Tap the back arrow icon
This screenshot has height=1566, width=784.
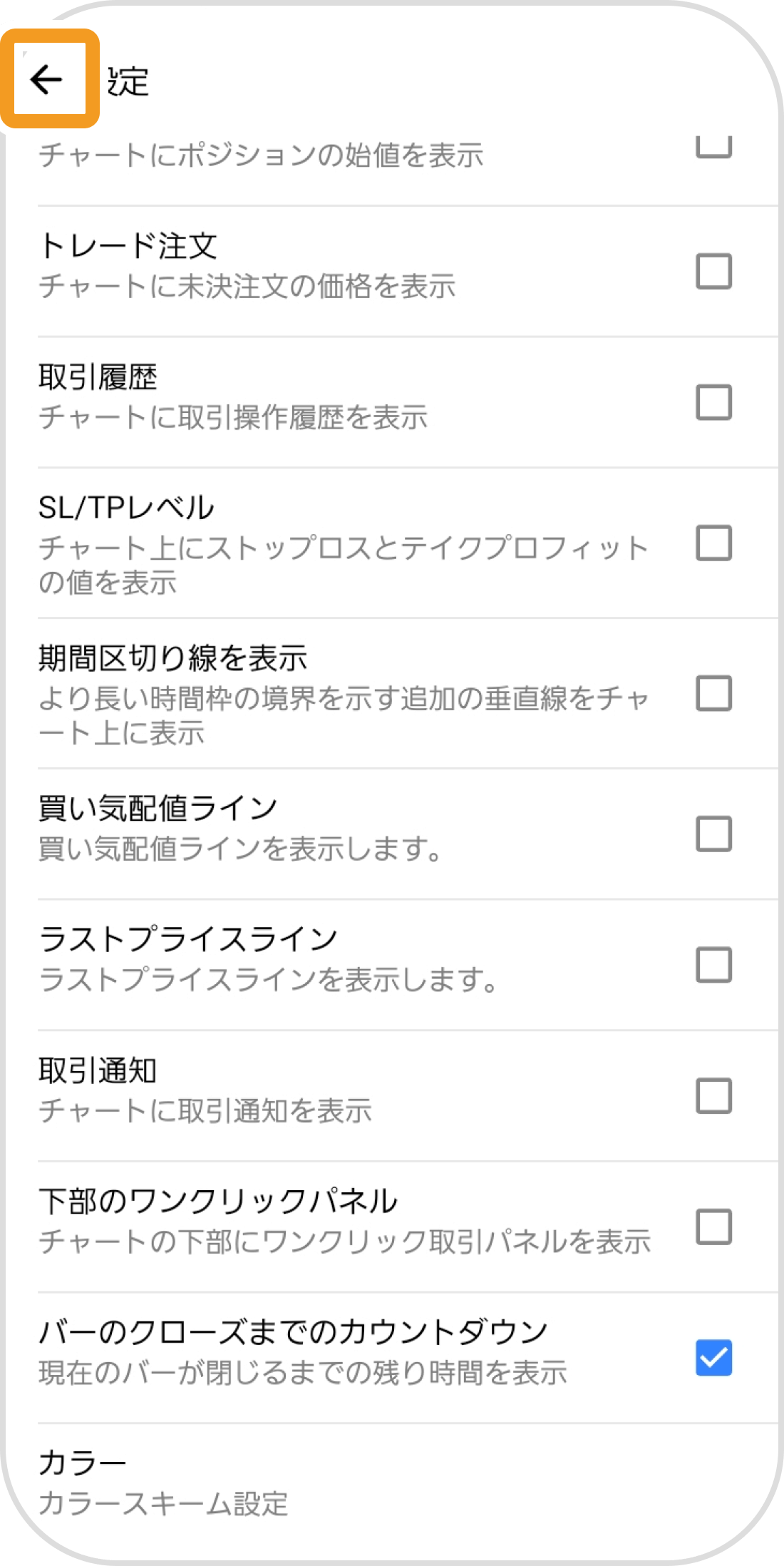click(x=47, y=79)
